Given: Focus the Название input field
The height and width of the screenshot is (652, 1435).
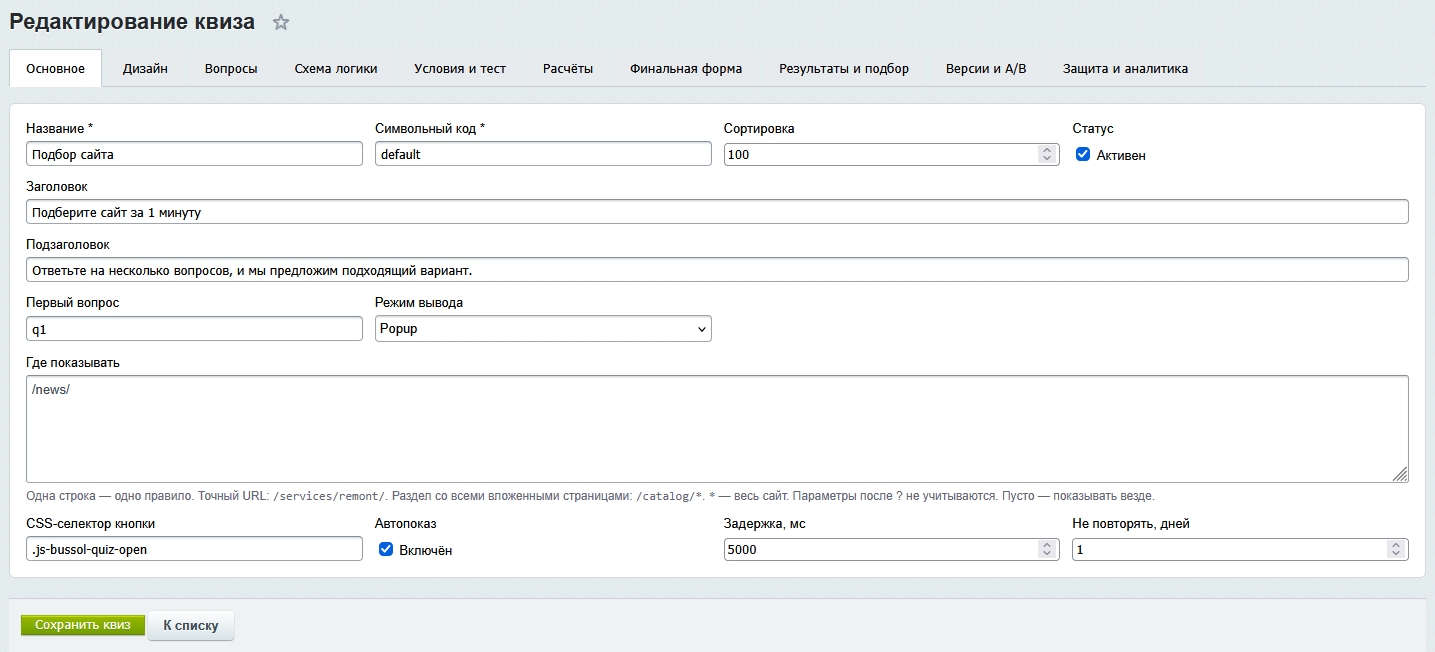Looking at the screenshot, I should click(x=194, y=154).
